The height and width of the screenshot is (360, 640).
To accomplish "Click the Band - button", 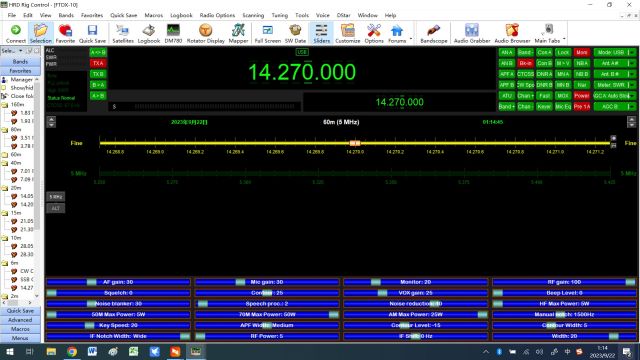I will point(525,52).
